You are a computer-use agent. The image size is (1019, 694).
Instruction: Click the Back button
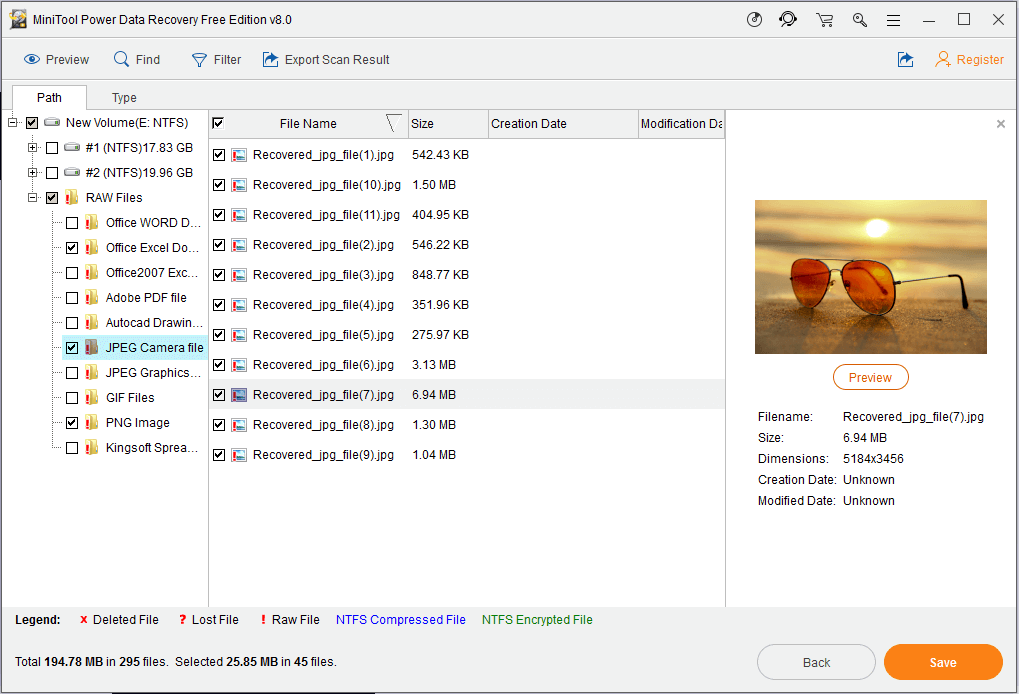coord(816,662)
